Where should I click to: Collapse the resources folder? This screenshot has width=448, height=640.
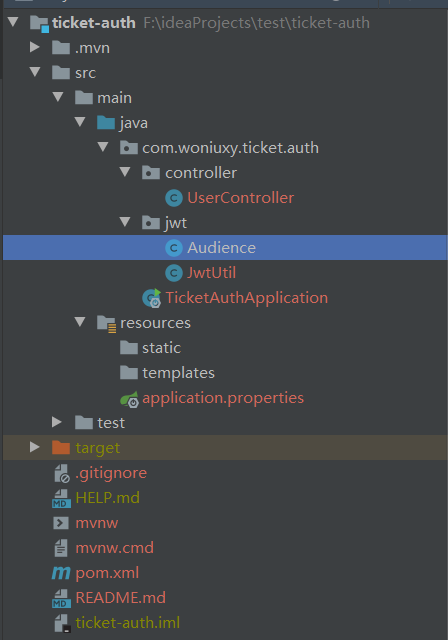coord(80,322)
